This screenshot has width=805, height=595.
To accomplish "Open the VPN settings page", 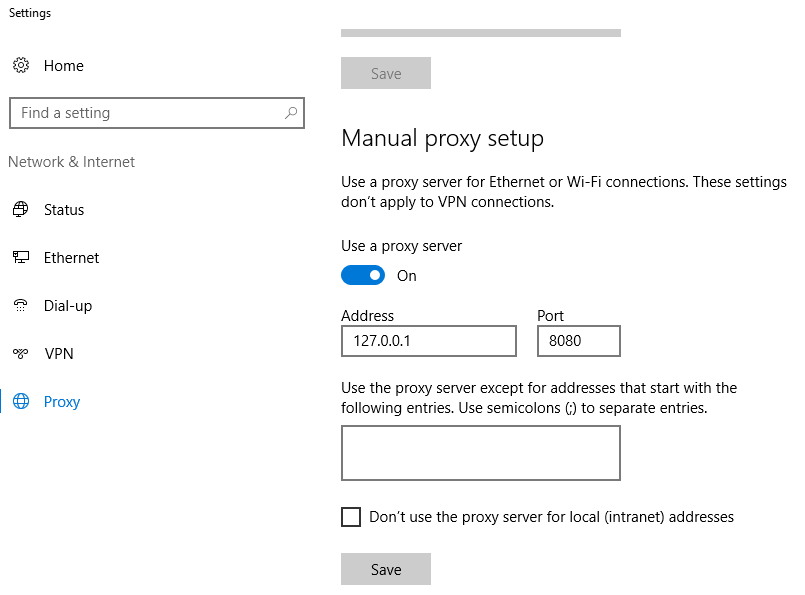I will (x=59, y=354).
